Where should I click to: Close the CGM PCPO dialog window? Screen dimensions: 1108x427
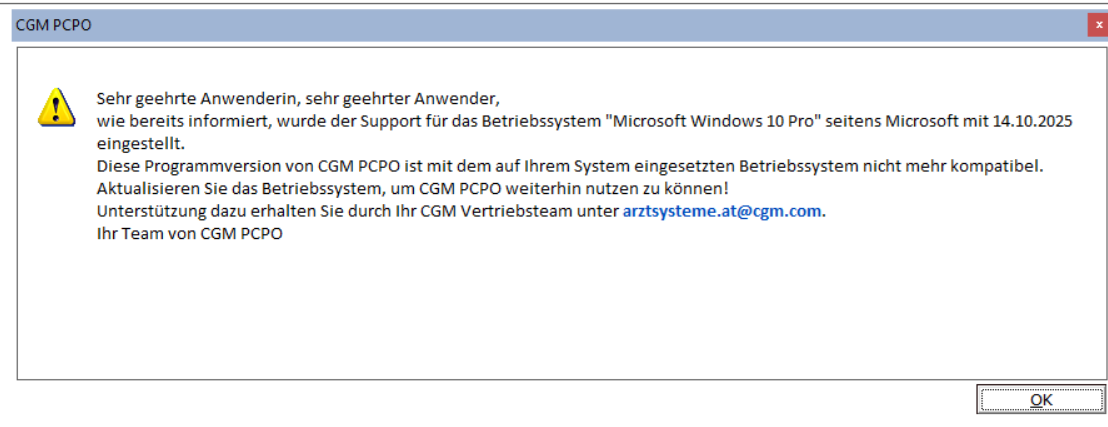tap(1097, 25)
